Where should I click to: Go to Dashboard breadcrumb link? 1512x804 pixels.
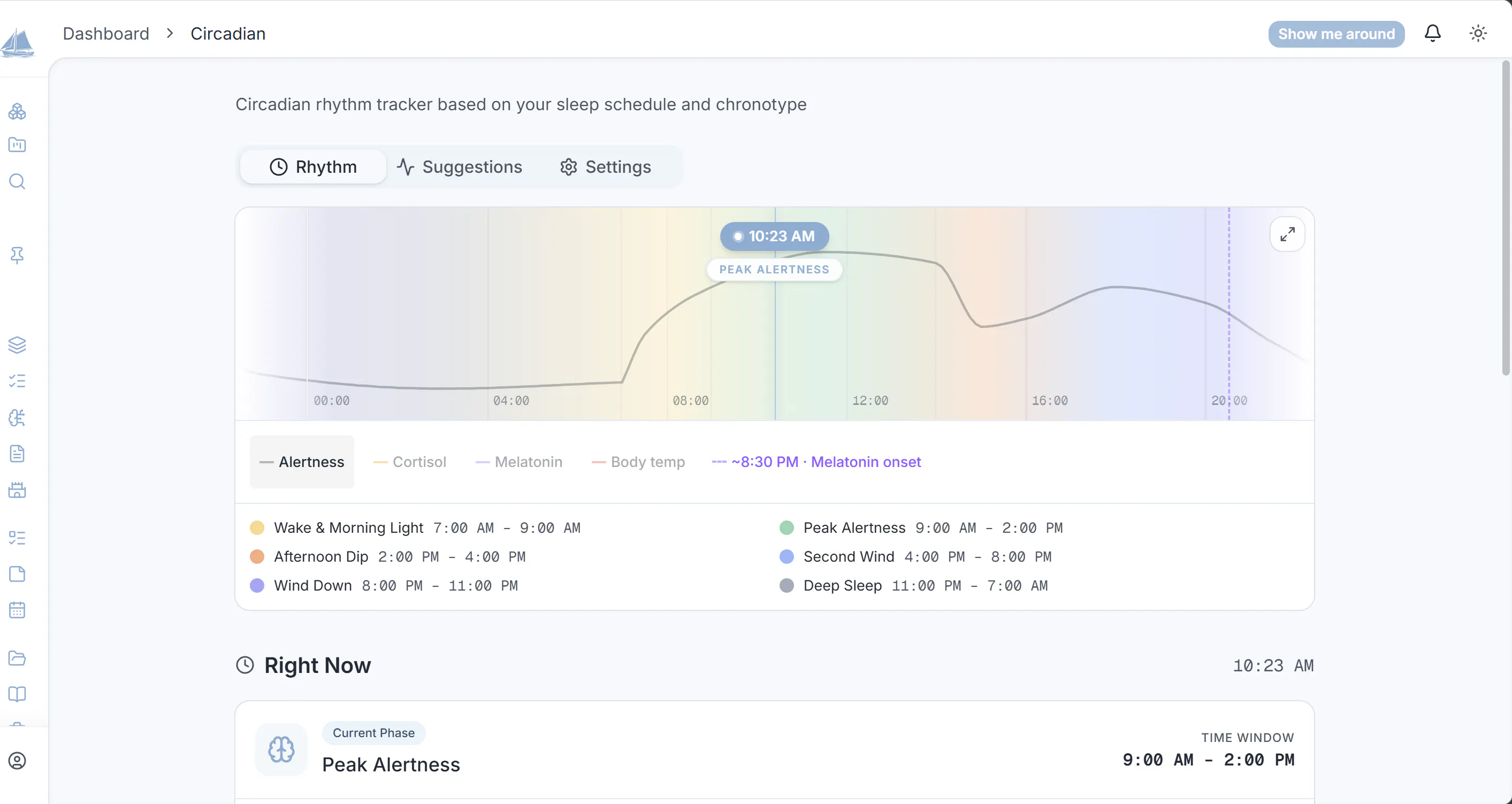pyautogui.click(x=106, y=34)
